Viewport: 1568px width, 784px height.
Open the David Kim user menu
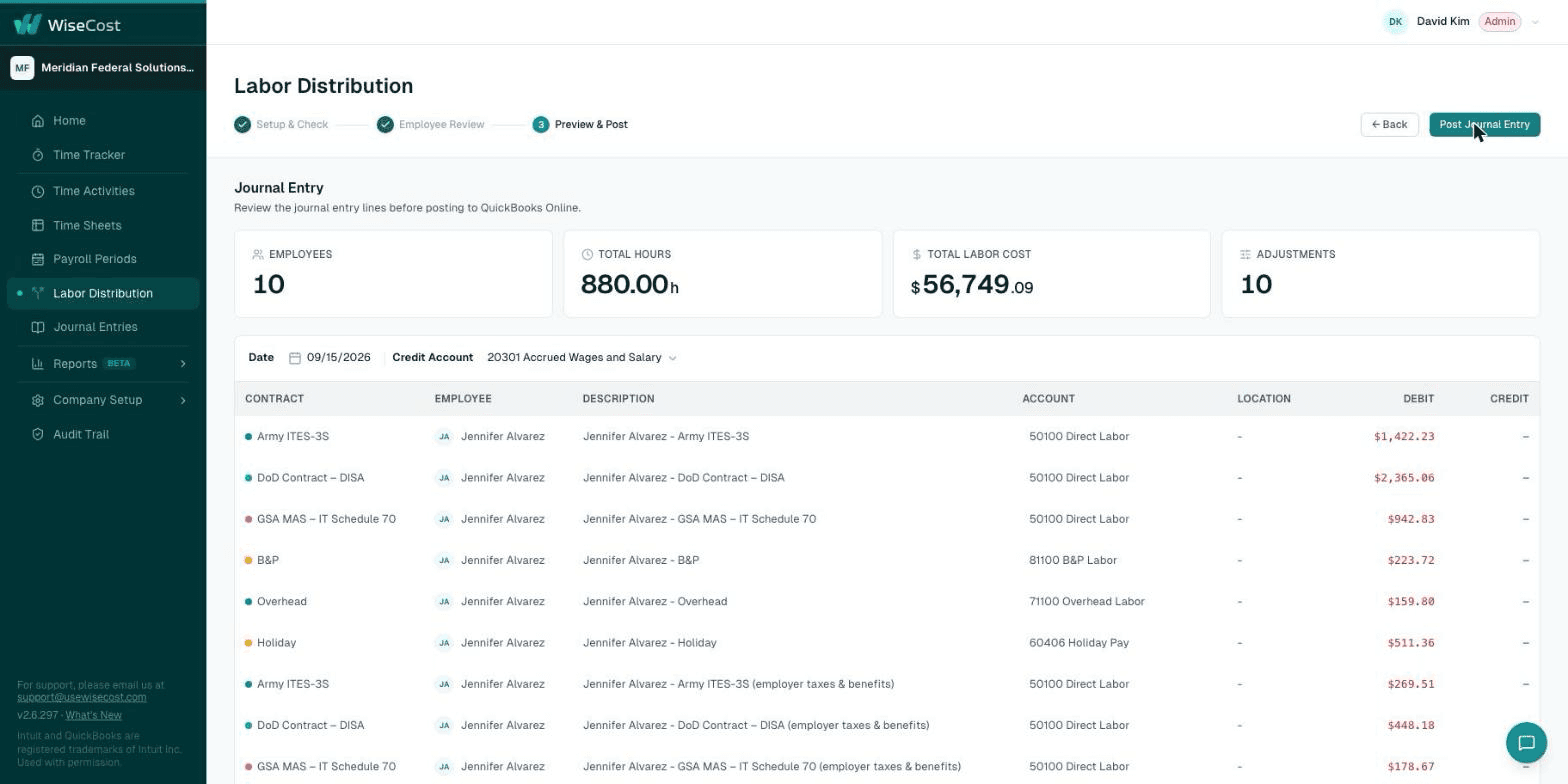(x=1462, y=22)
